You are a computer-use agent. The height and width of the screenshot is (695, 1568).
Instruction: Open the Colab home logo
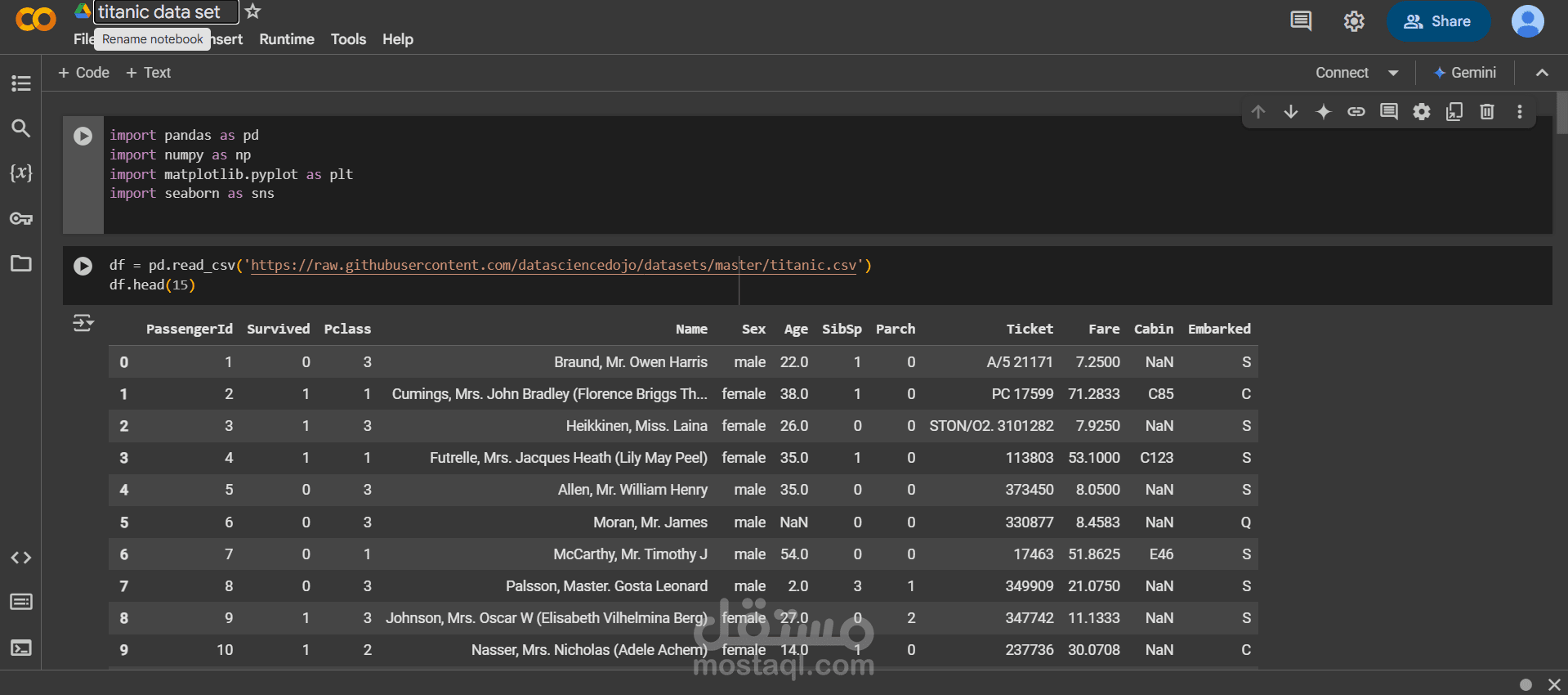[36, 19]
